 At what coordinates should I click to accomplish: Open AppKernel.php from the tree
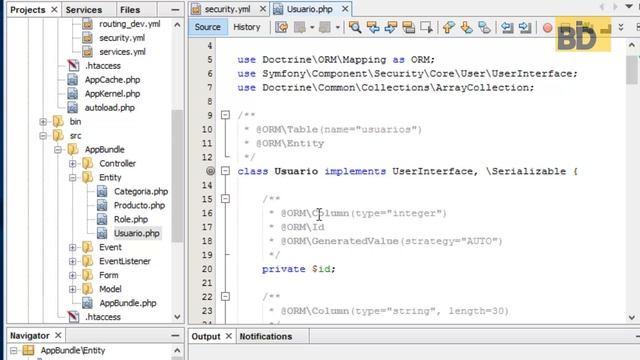[x=112, y=93]
